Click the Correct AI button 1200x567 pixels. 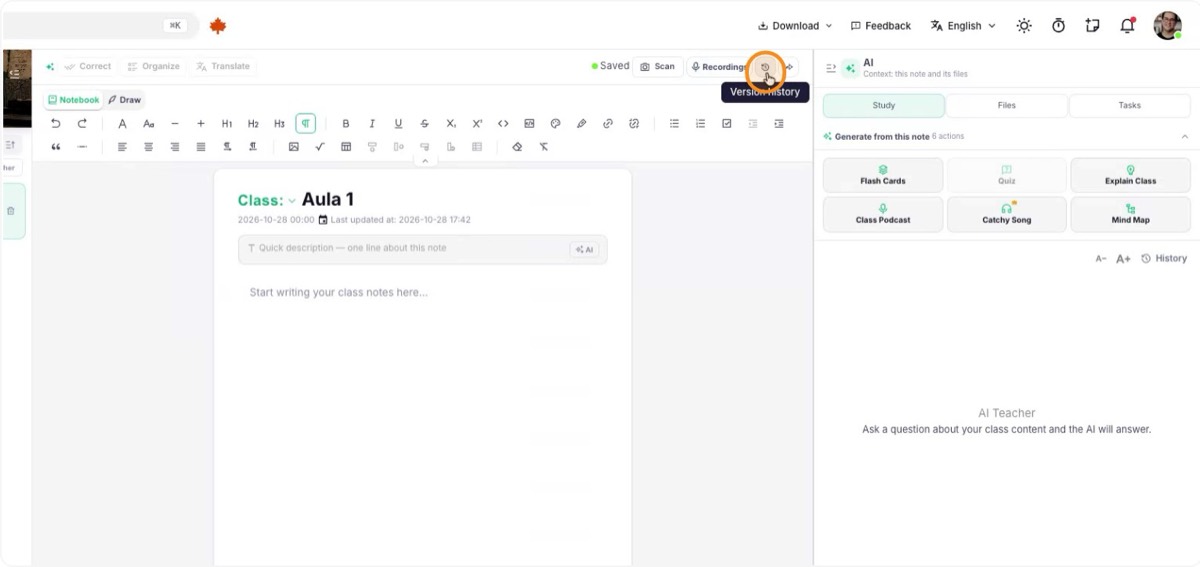87,67
